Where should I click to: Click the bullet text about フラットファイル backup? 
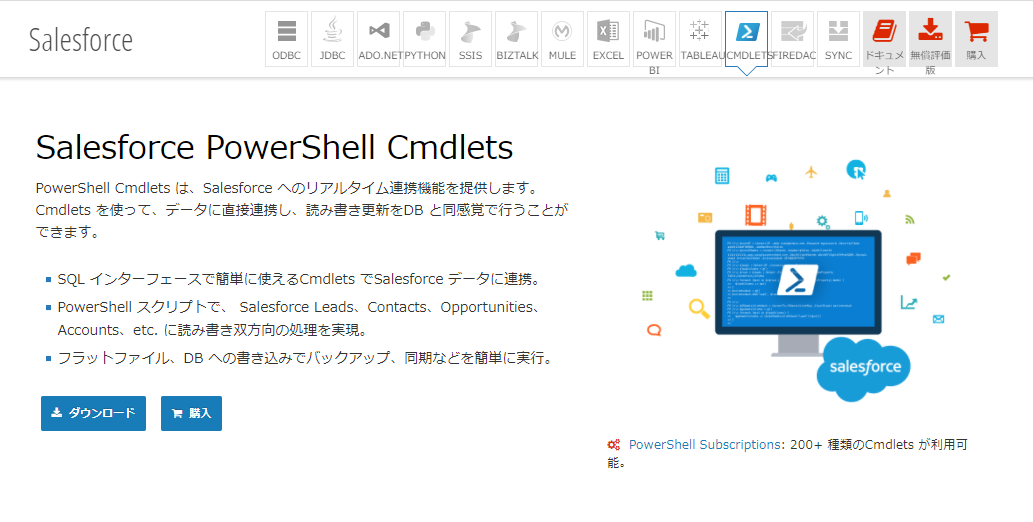305,359
